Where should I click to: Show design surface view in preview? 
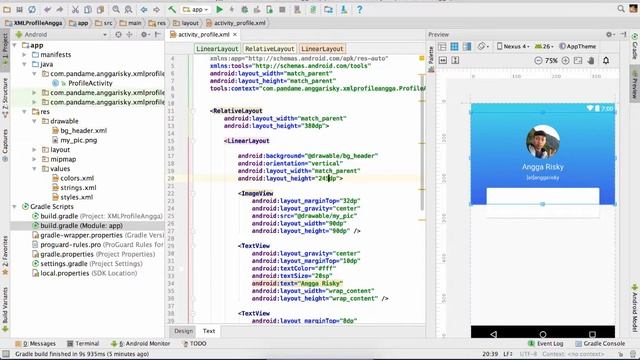(x=442, y=47)
